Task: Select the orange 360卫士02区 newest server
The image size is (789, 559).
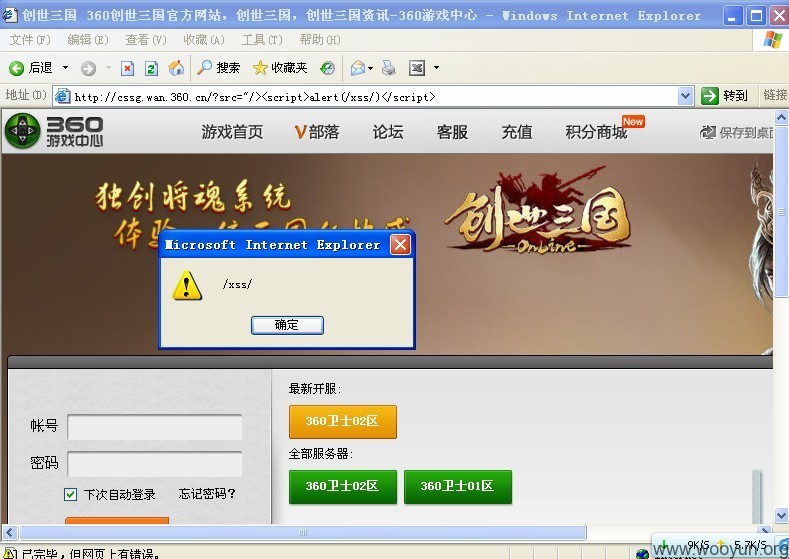Action: [343, 422]
